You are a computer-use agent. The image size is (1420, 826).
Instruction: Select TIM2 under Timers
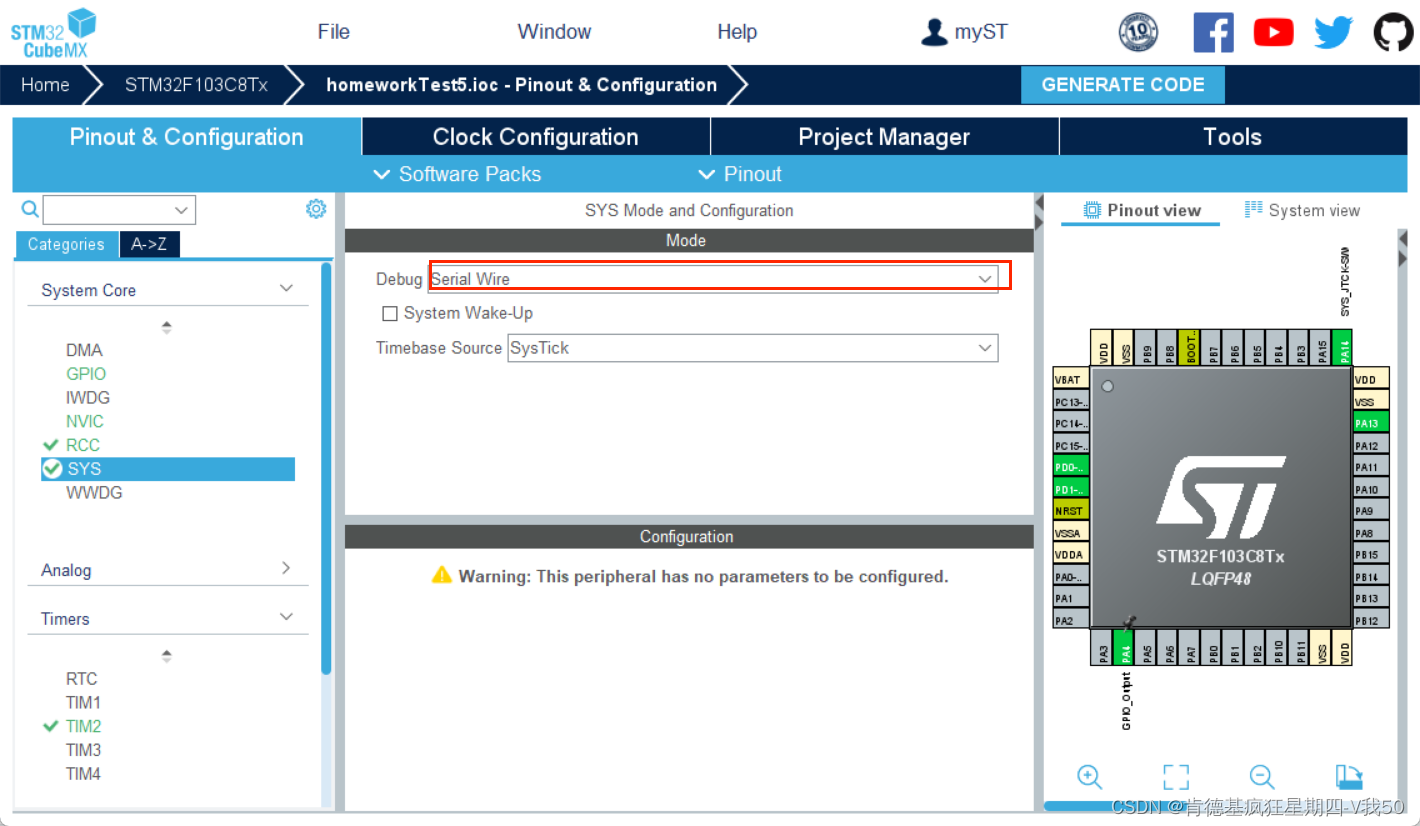click(83, 726)
